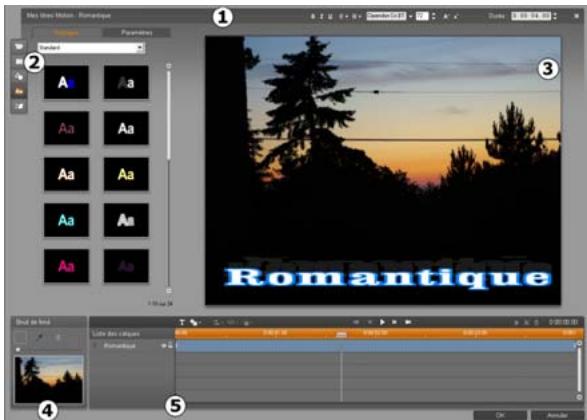
Task: Switch to the Paramètres tab
Action: pyautogui.click(x=137, y=33)
